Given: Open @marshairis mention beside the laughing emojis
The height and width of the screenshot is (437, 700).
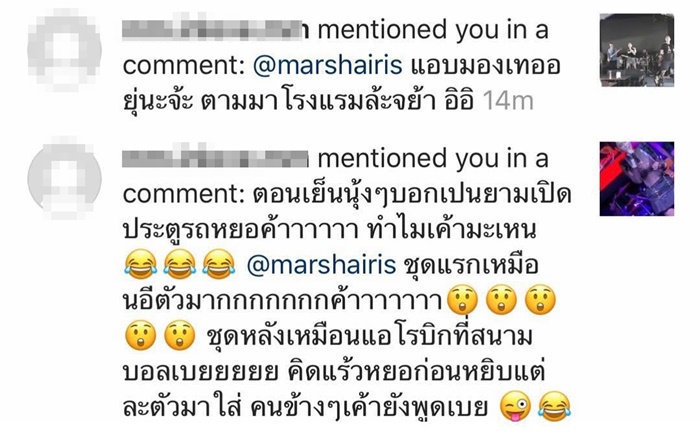Looking at the screenshot, I should click(x=321, y=264).
